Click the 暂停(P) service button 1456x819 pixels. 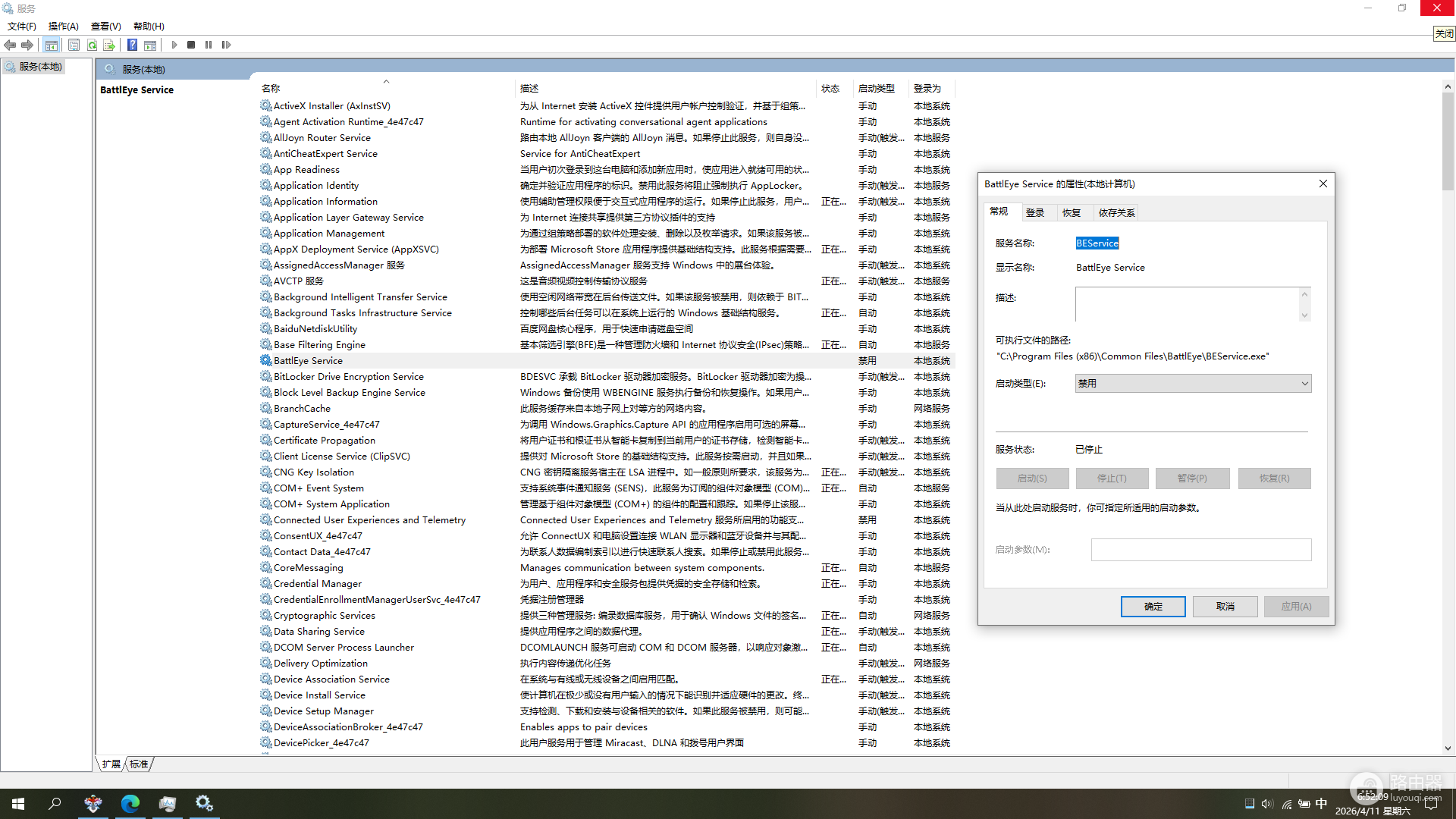[1191, 479]
